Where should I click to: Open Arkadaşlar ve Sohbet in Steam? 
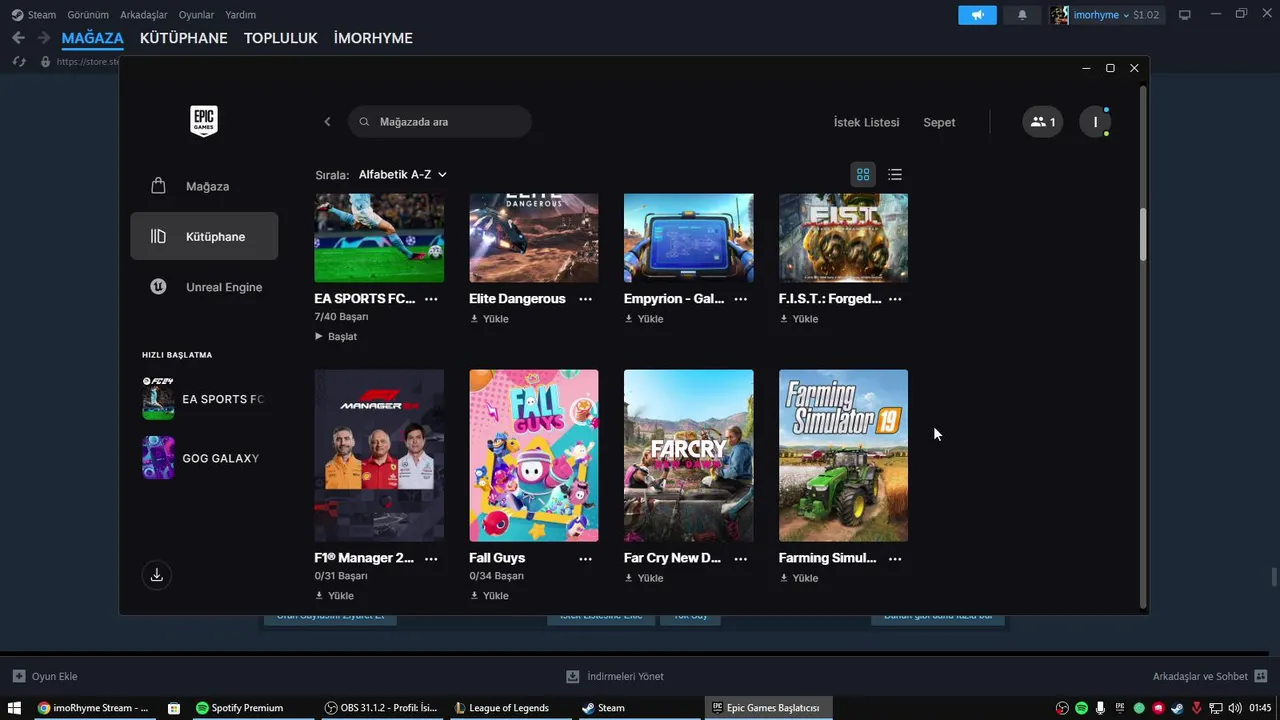1210,676
